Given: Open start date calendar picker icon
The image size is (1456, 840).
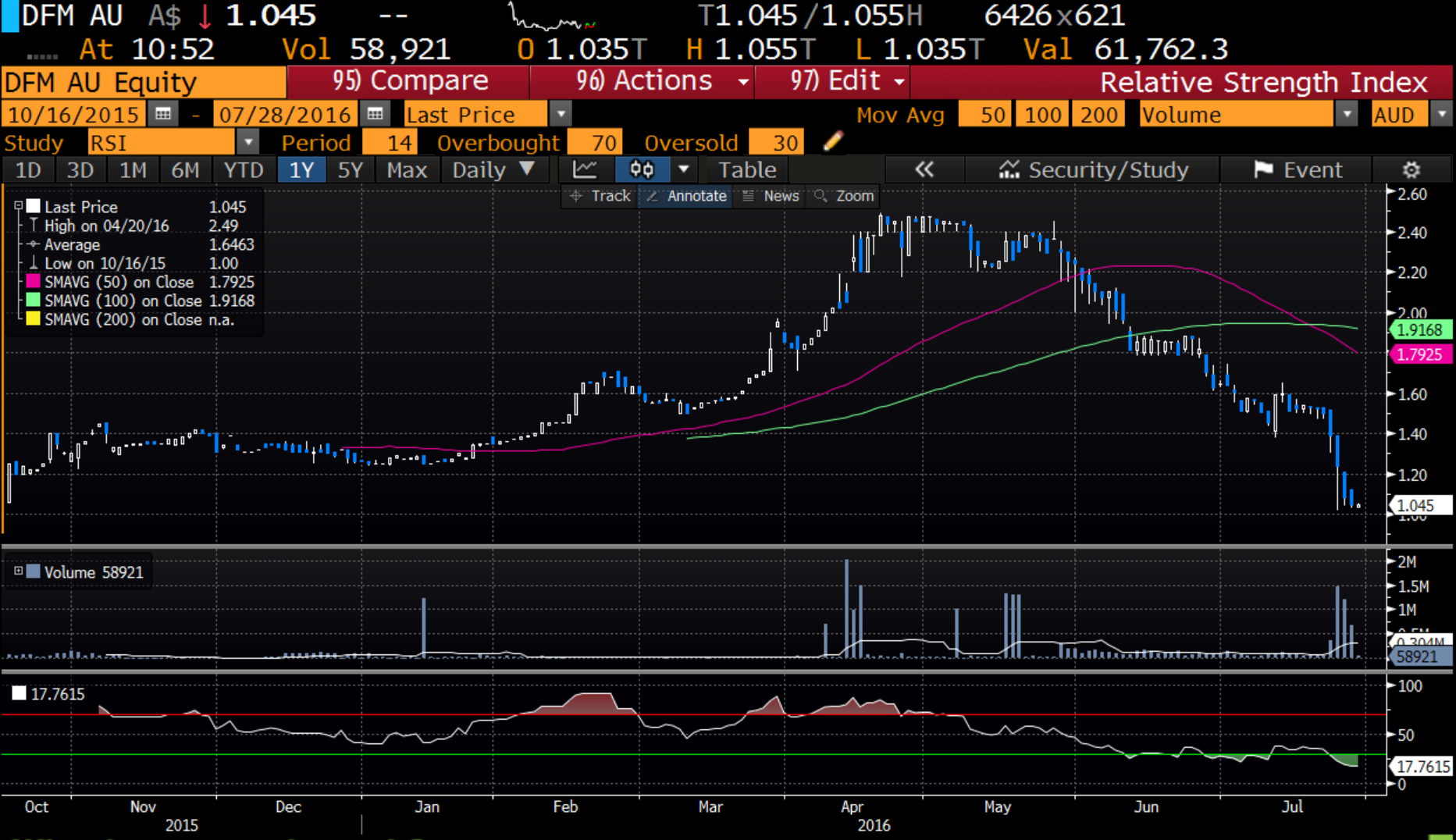Looking at the screenshot, I should point(162,114).
